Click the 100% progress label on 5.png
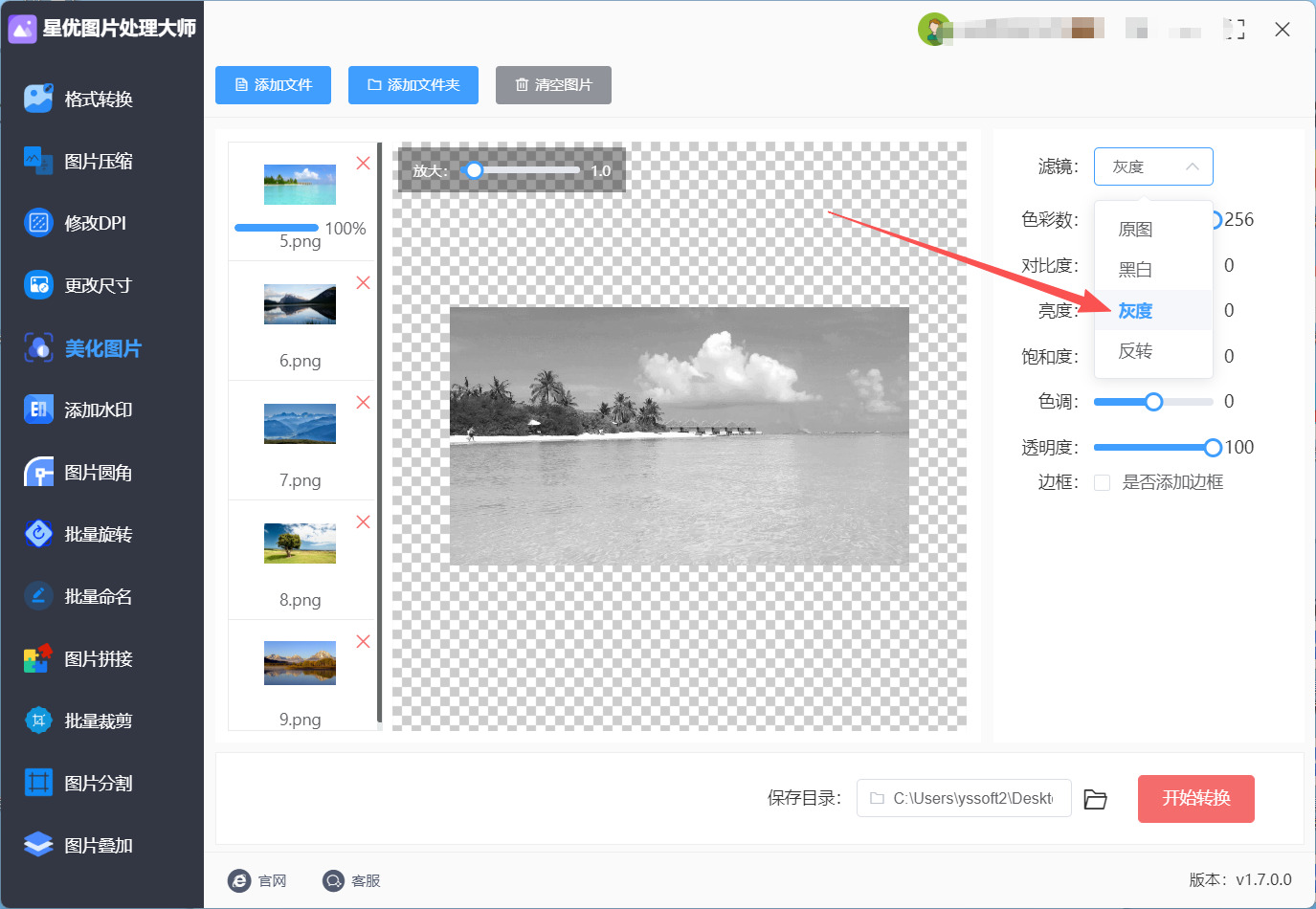This screenshot has height=909, width=1316. tap(346, 229)
